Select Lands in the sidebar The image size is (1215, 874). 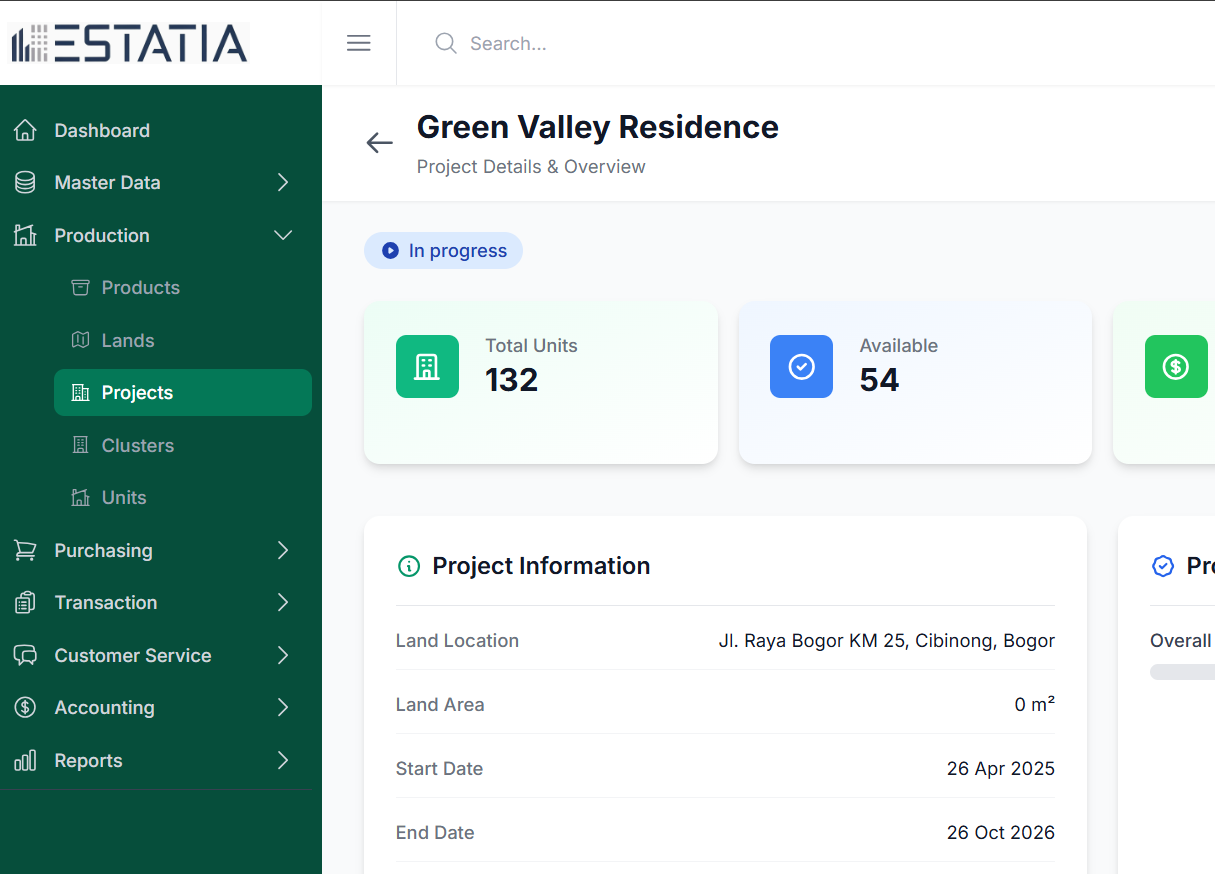(127, 341)
